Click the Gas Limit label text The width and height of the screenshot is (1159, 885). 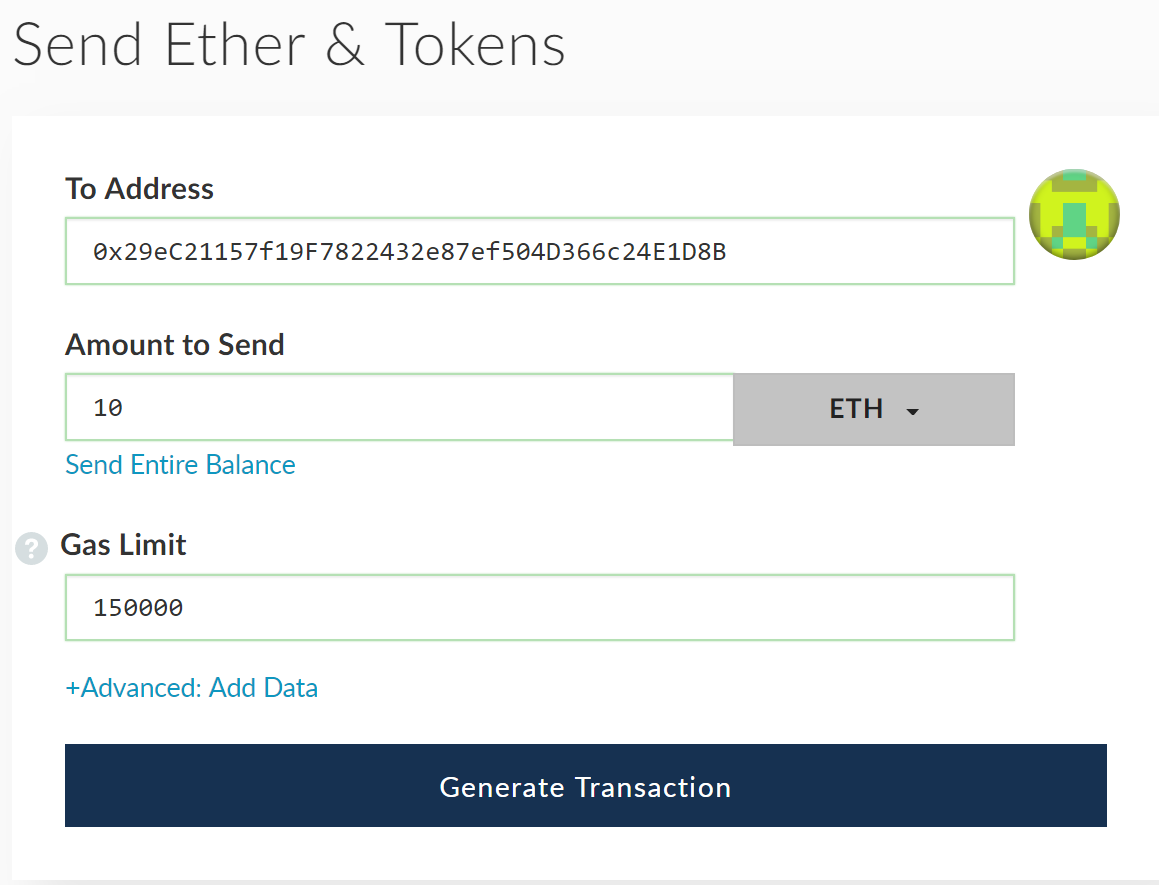[x=124, y=545]
